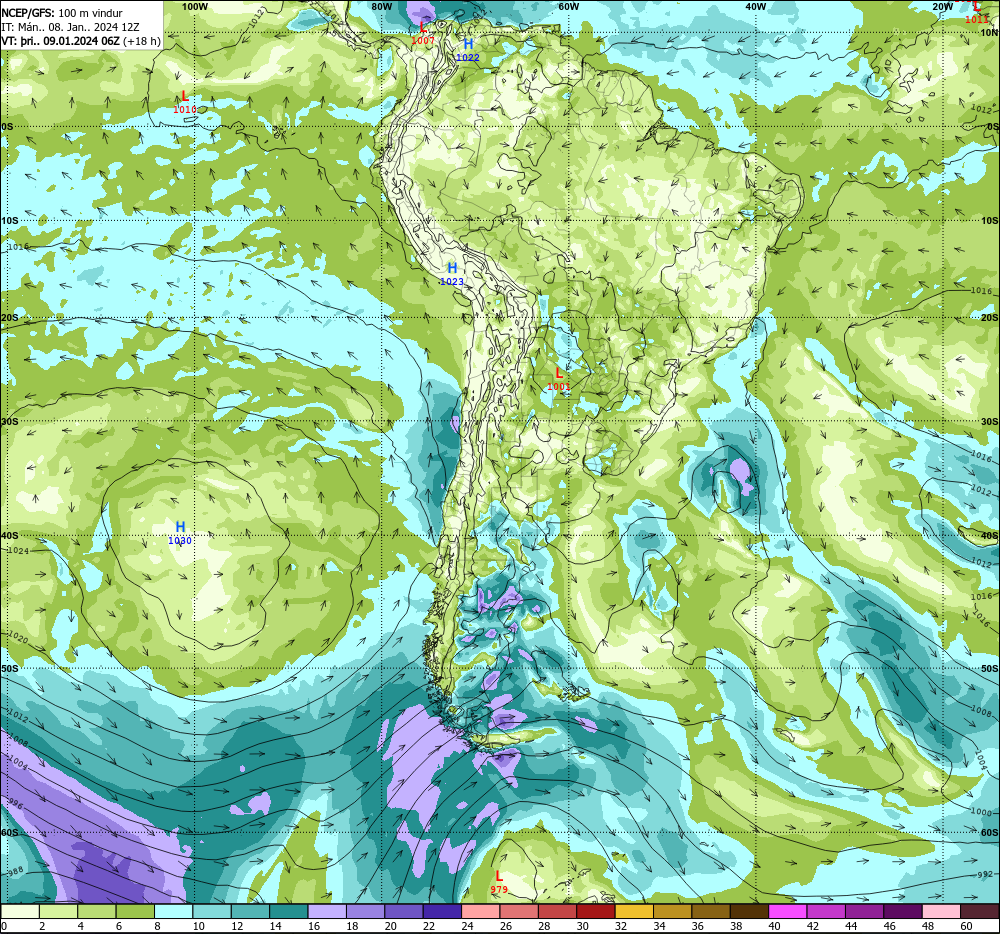
Task: Select the H 1022 high pressure marker
Action: click(468, 50)
